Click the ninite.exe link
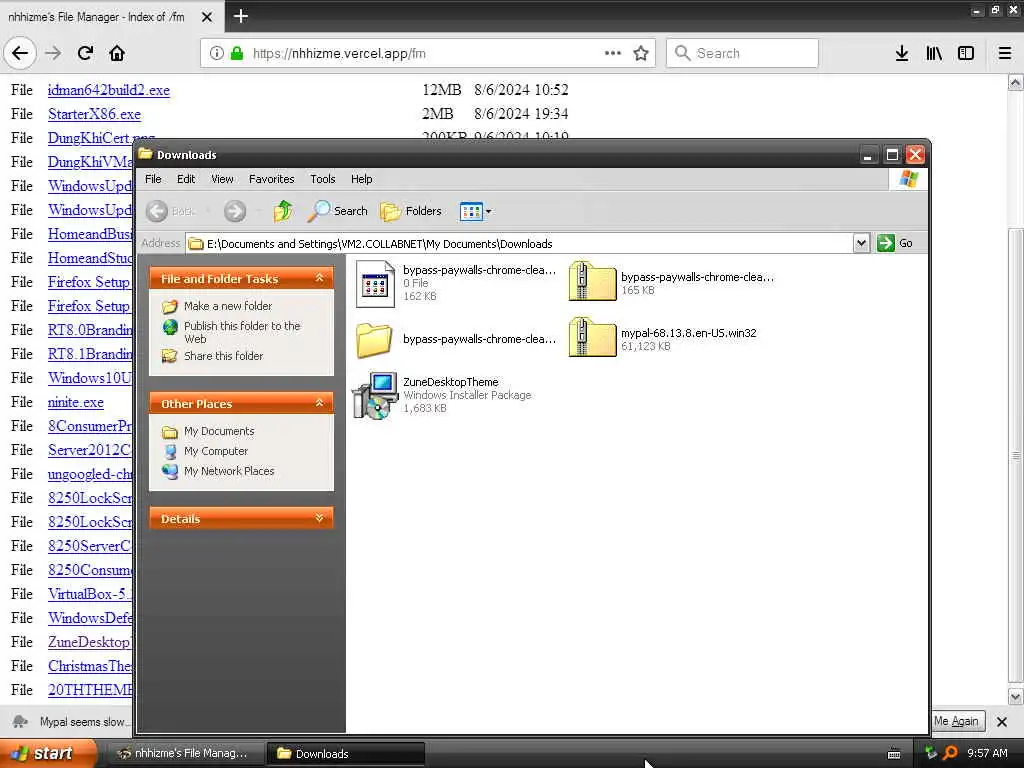1024x768 pixels. [x=76, y=402]
